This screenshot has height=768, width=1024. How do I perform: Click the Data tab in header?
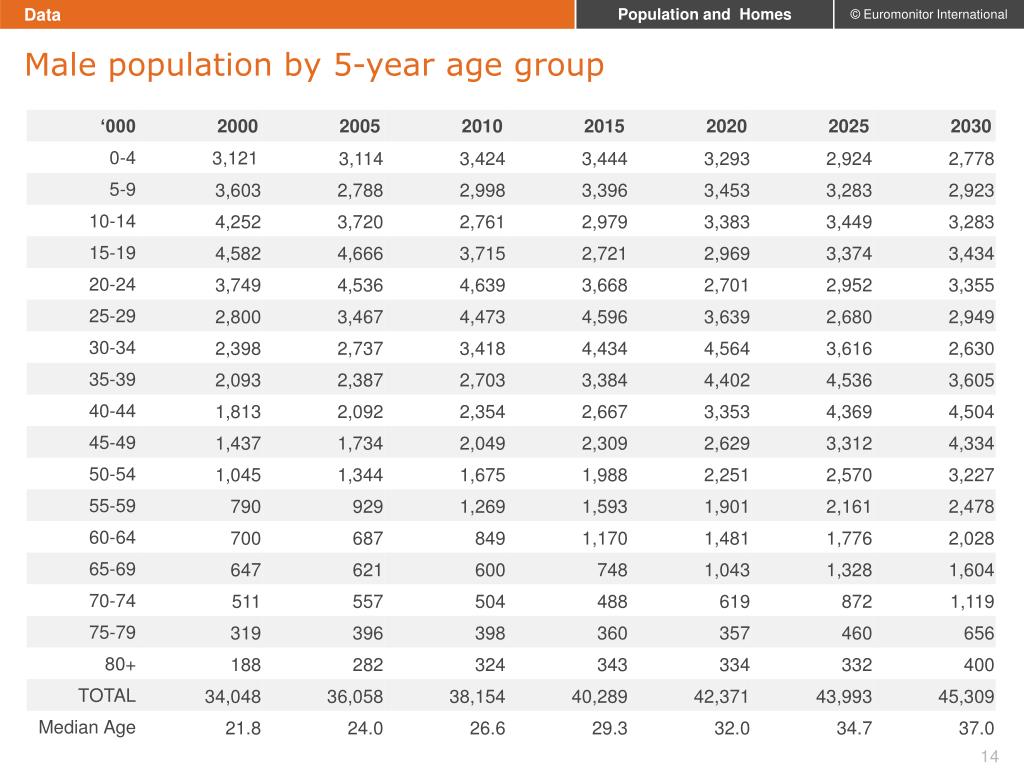pos(42,14)
